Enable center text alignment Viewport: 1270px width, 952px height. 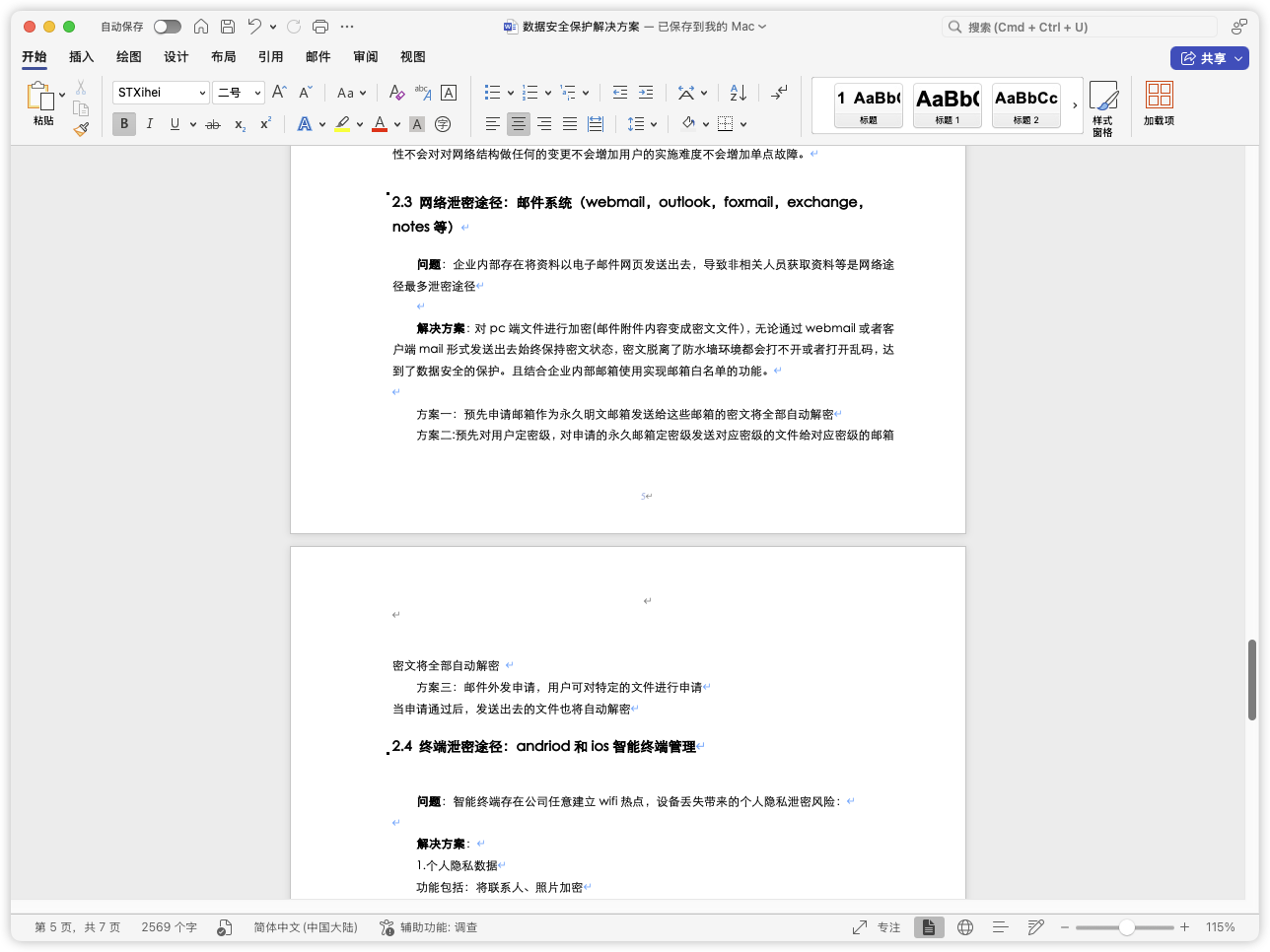point(518,123)
